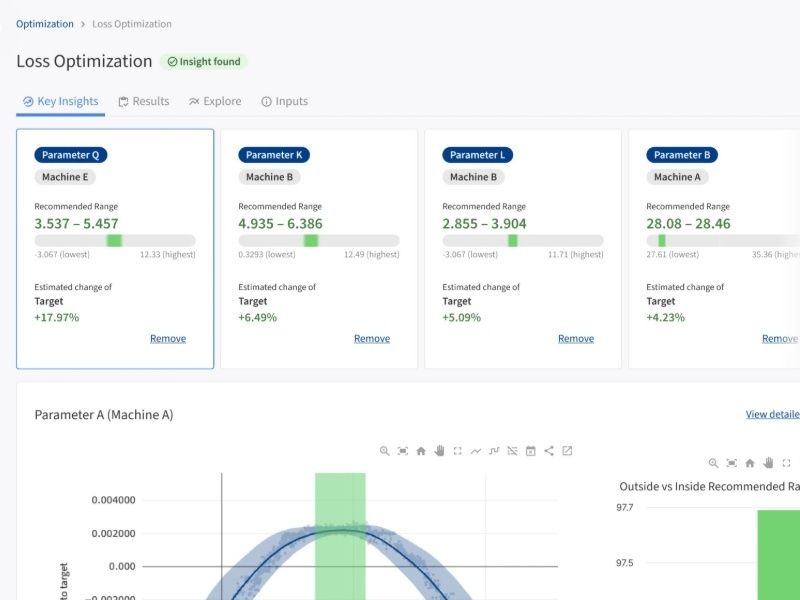Switch to the Explore tab
800x600 pixels.
click(x=215, y=102)
